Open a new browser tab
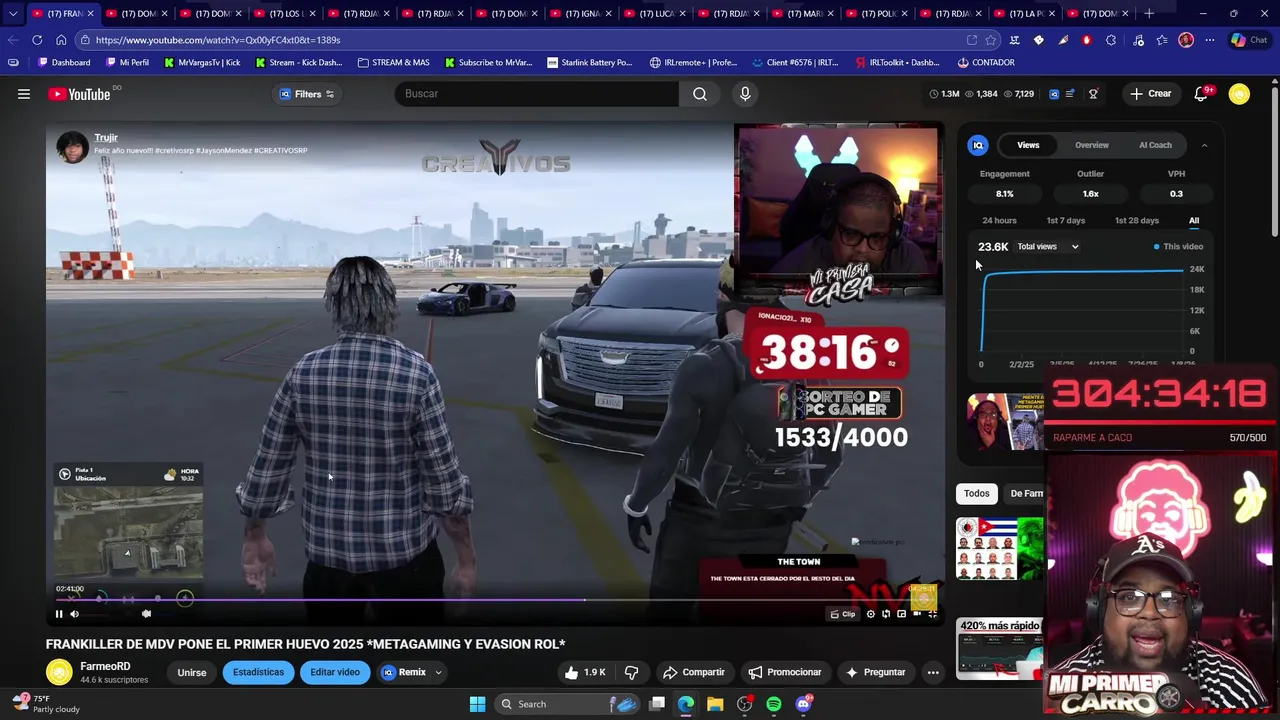Viewport: 1280px width, 720px height. click(1149, 14)
